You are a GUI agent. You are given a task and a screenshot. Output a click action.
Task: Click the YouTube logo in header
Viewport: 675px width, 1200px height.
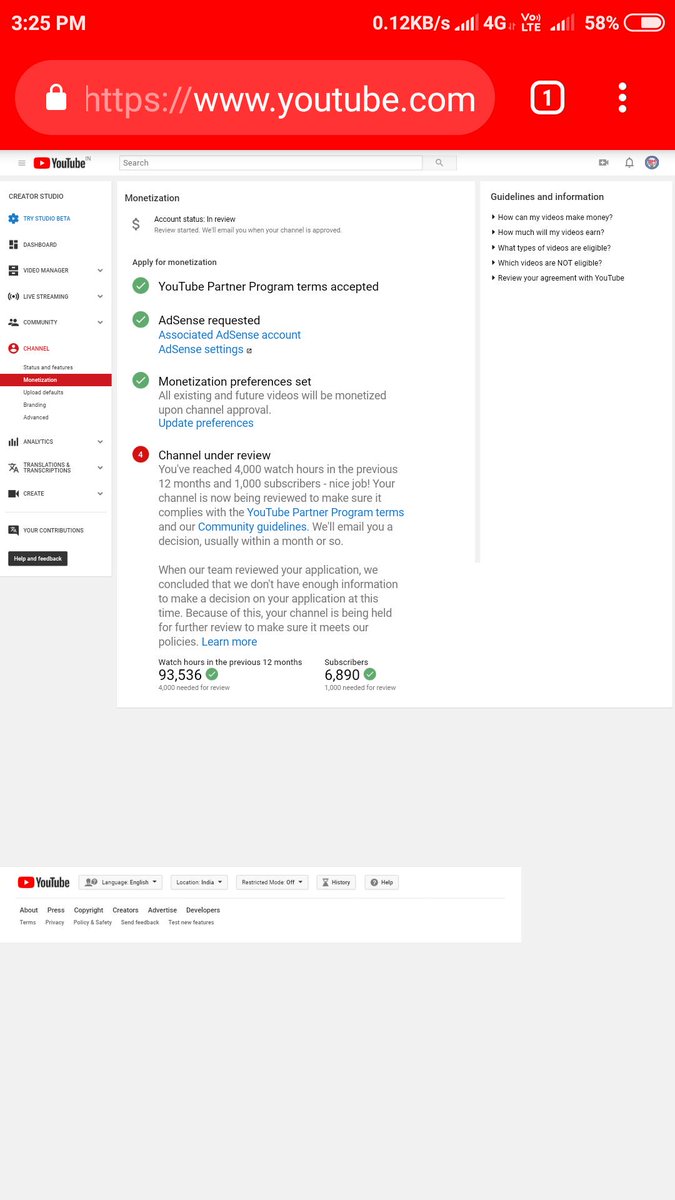tap(61, 163)
